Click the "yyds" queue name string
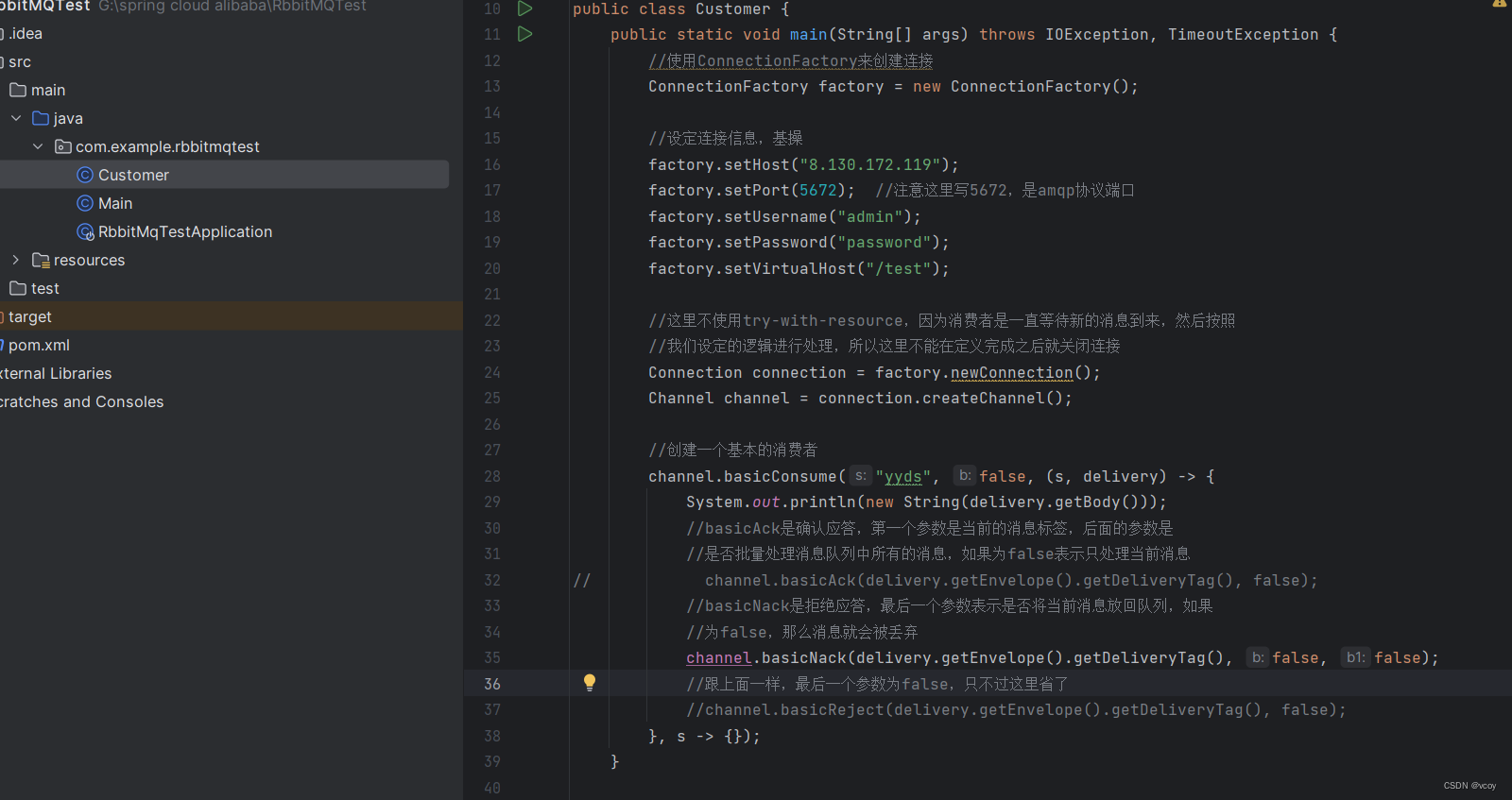Viewport: 1512px width, 800px height. (x=902, y=476)
